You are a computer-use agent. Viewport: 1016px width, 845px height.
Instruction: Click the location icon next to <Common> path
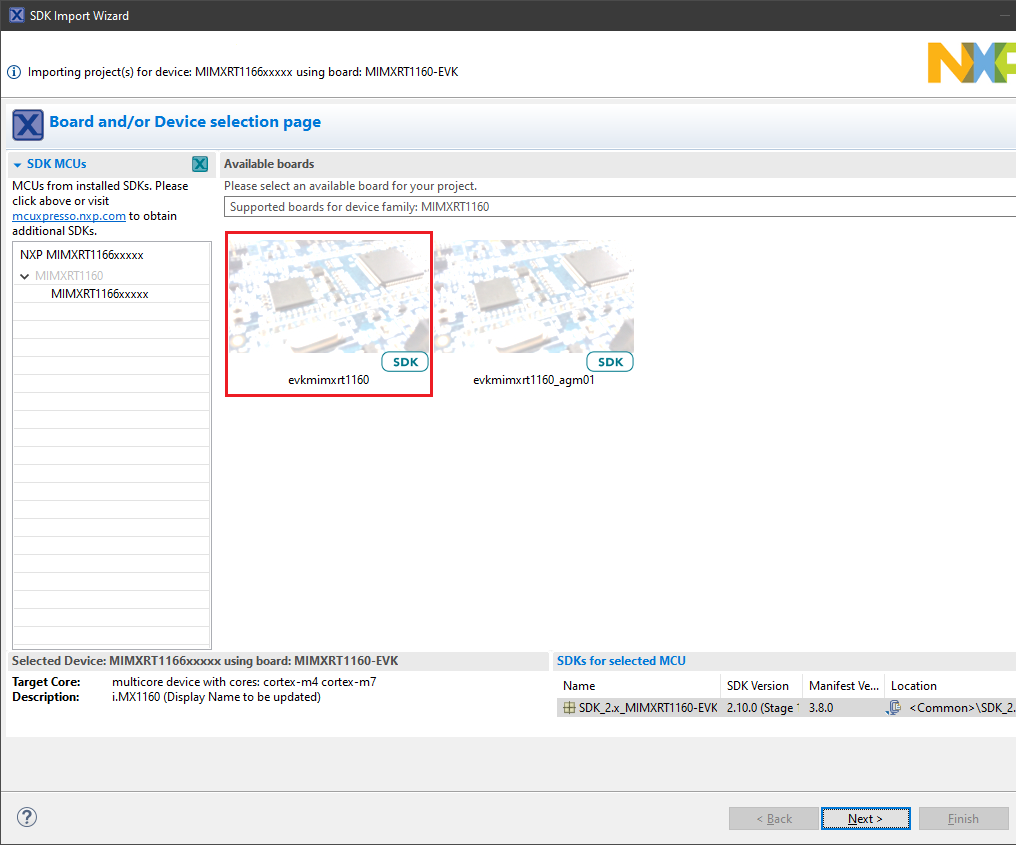click(x=895, y=708)
